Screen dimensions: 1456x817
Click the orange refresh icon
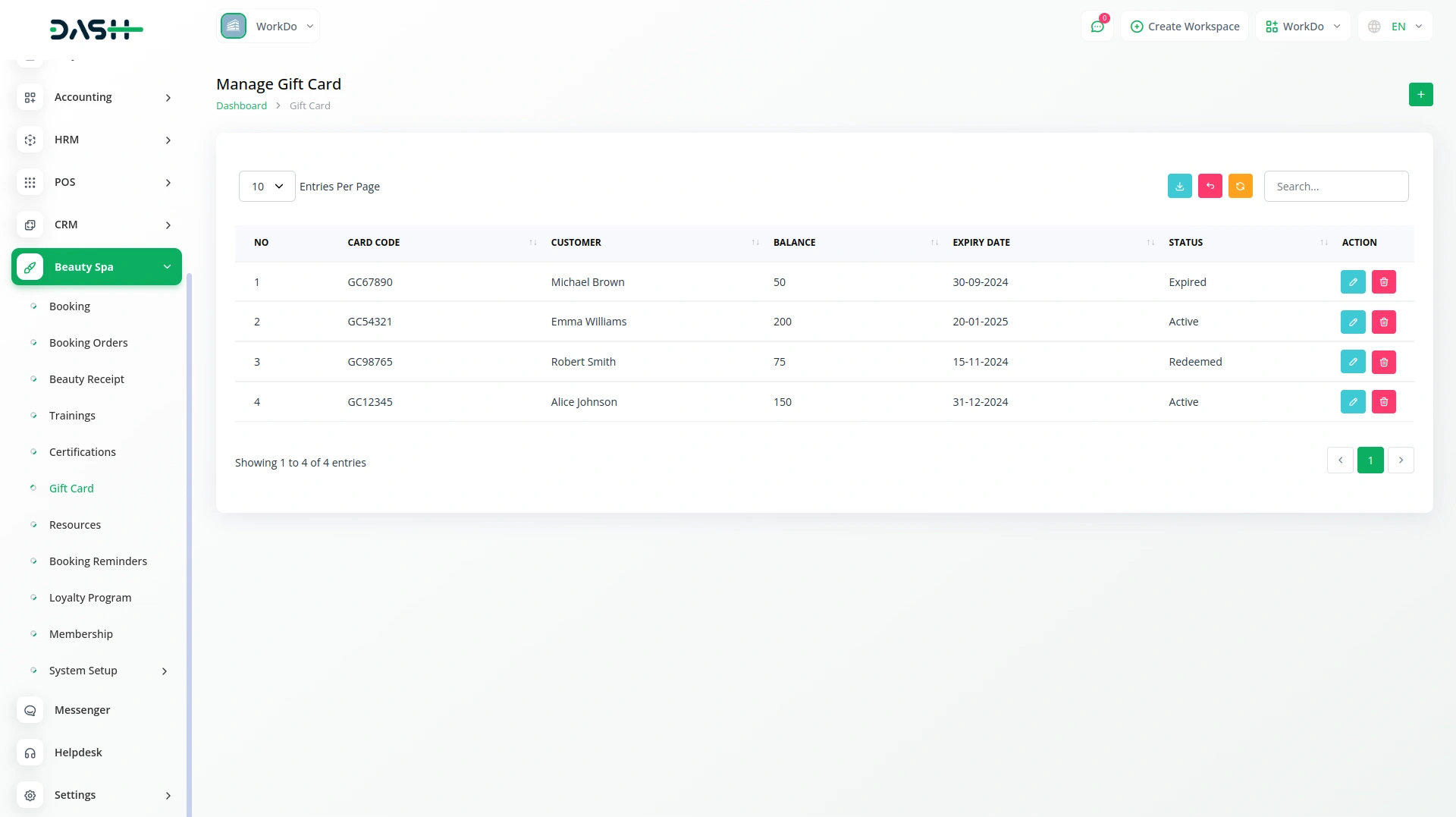pyautogui.click(x=1240, y=187)
